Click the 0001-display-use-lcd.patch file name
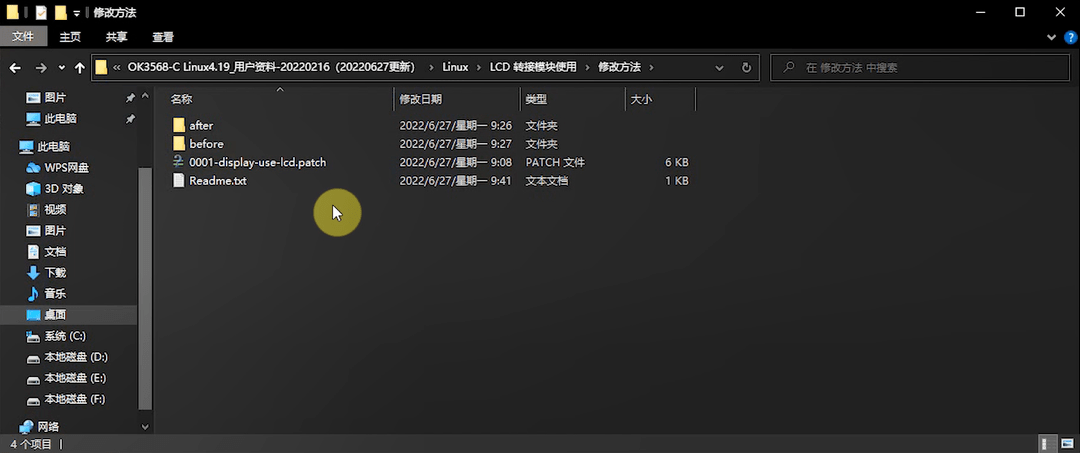Image resolution: width=1080 pixels, height=453 pixels. (x=258, y=162)
